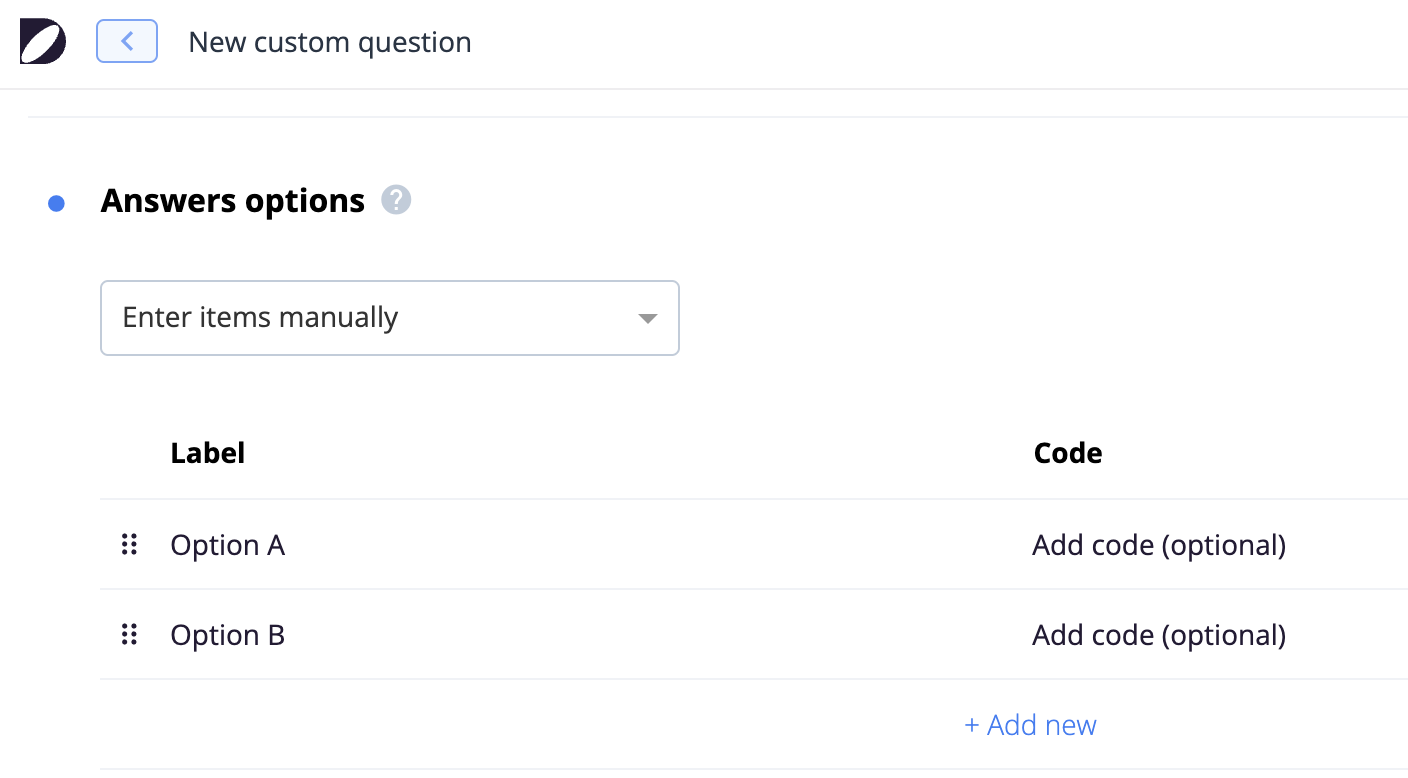Screen dimensions: 1408x778
Task: Go back using the left chevron button
Action: [x=127, y=41]
